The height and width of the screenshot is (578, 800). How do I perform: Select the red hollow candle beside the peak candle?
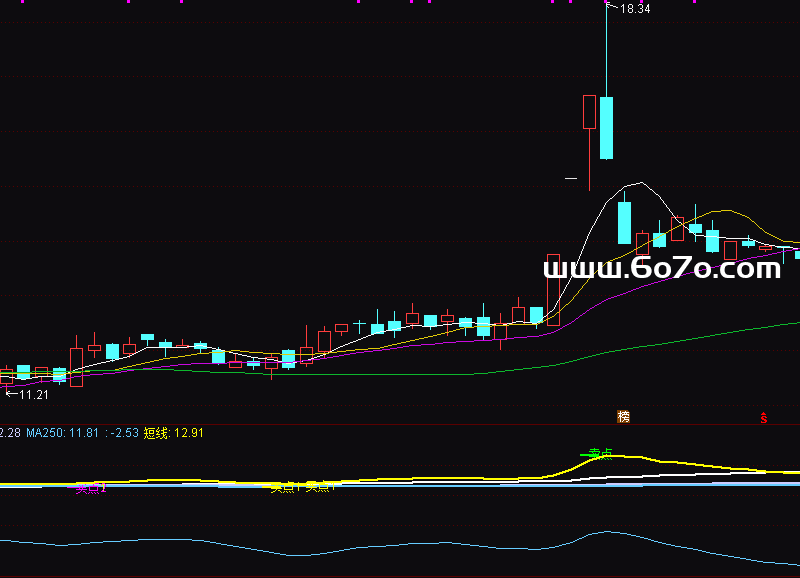click(589, 112)
